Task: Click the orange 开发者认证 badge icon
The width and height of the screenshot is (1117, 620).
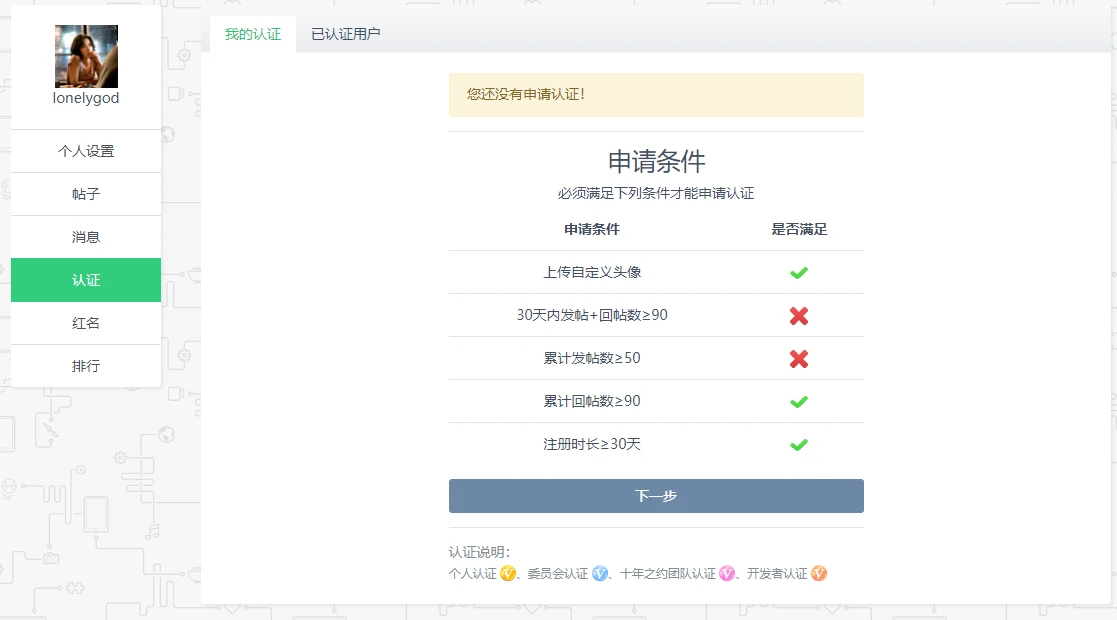Action: 819,574
